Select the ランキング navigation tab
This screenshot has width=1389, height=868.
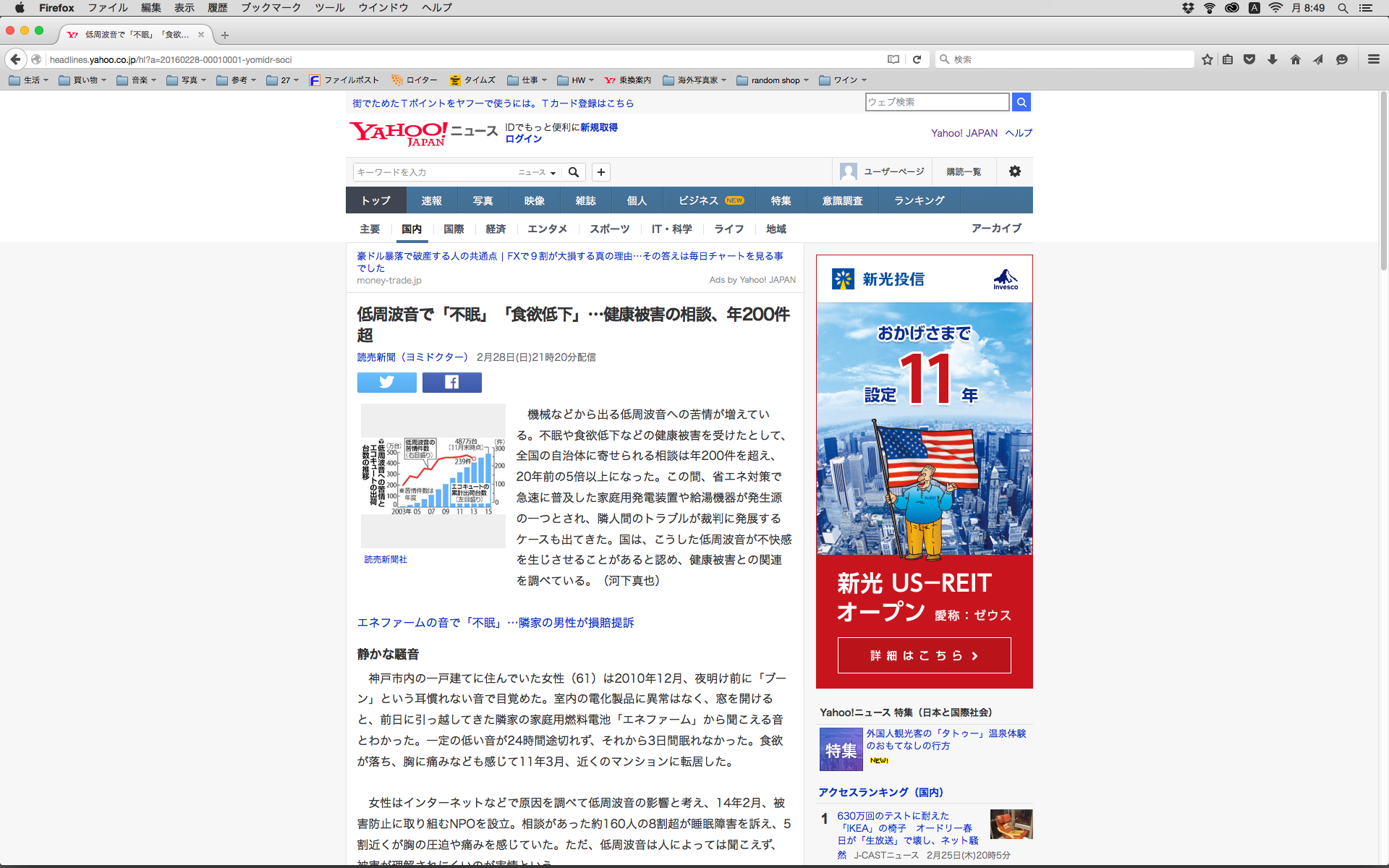pos(919,200)
